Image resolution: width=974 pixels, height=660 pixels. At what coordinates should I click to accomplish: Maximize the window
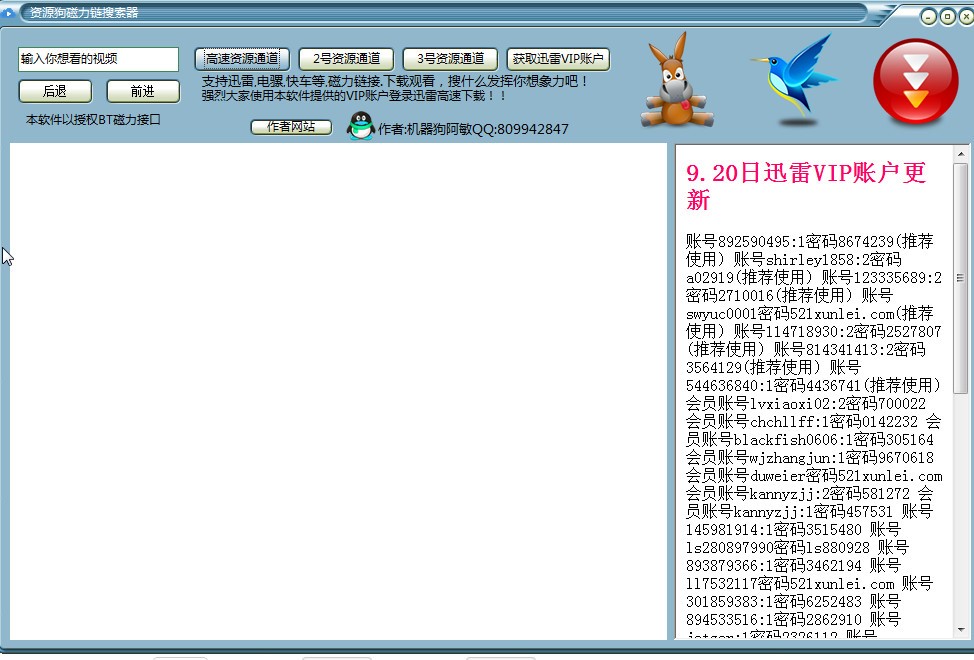(948, 17)
